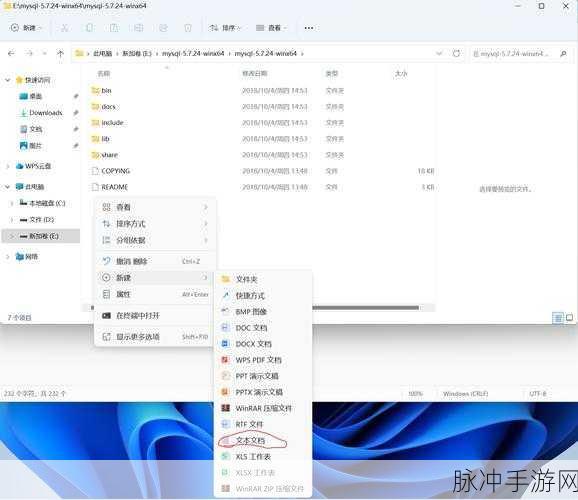The image size is (578, 500).
Task: Select the docs folder icon
Action: pos(95,106)
